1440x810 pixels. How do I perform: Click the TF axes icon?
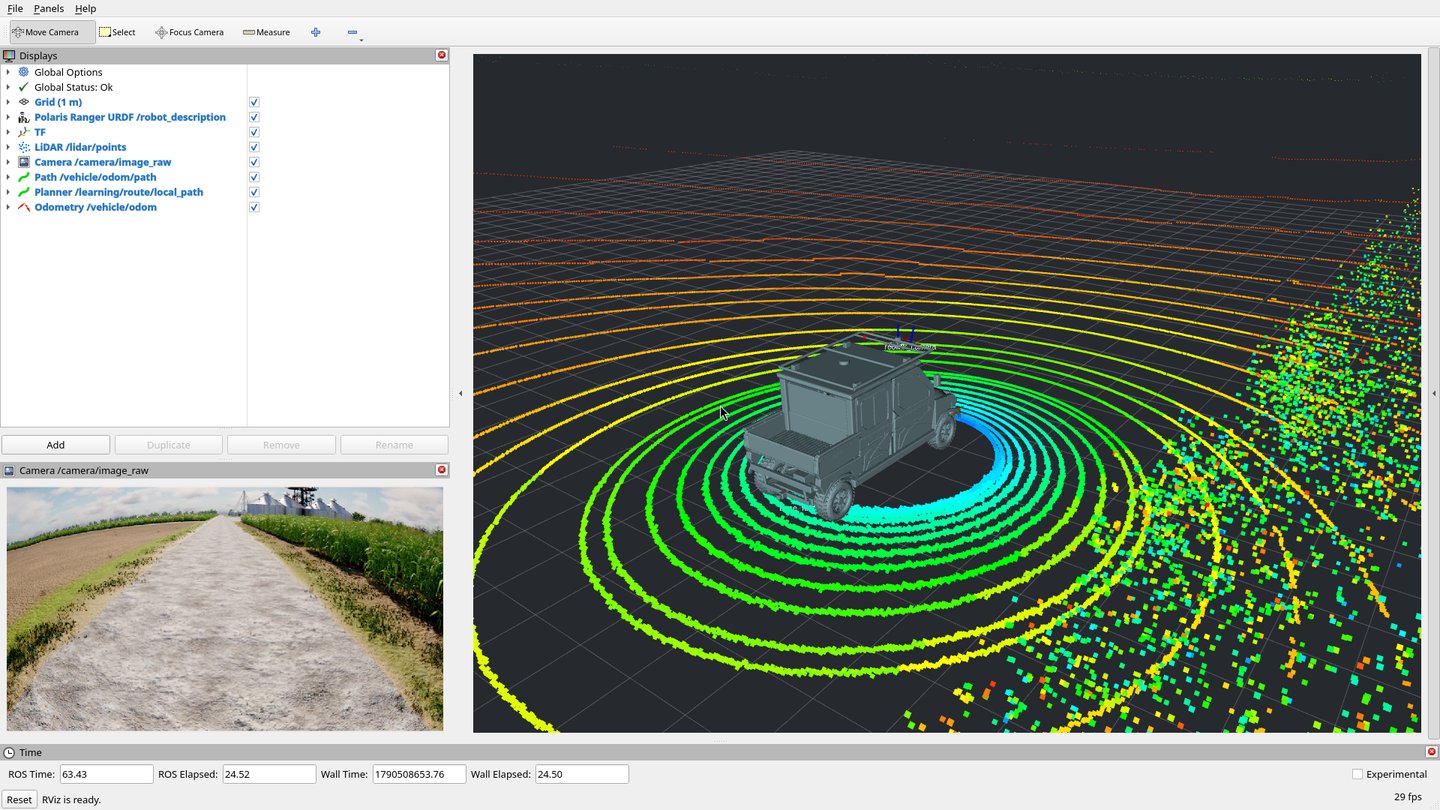pos(24,132)
